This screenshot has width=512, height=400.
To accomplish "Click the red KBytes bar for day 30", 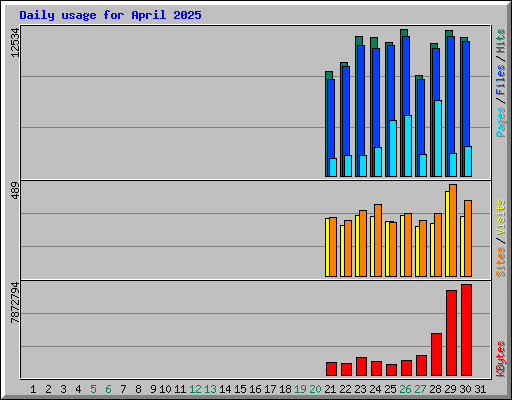I will point(466,330).
